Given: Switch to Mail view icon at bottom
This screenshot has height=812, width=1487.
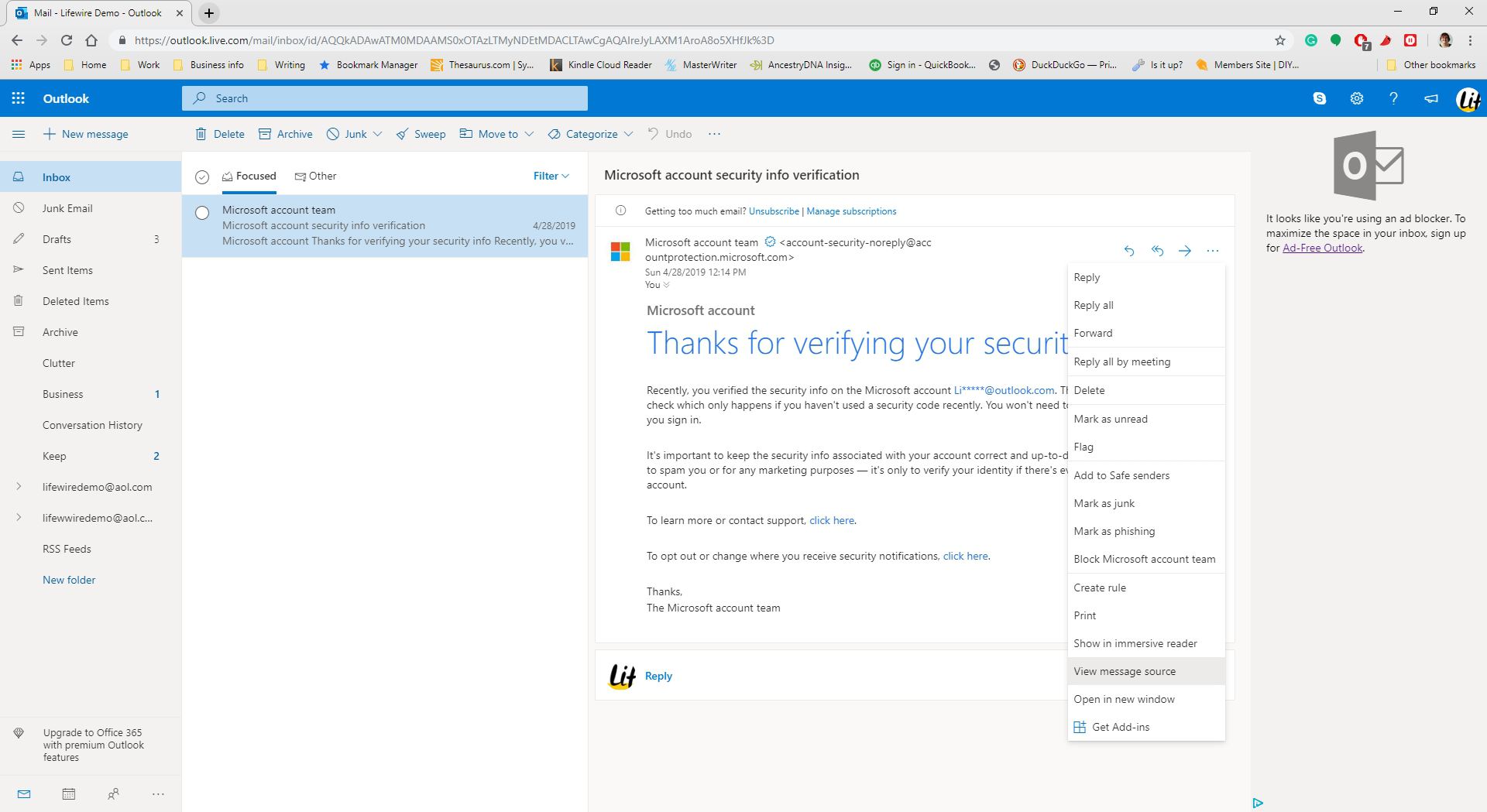Looking at the screenshot, I should pos(24,793).
